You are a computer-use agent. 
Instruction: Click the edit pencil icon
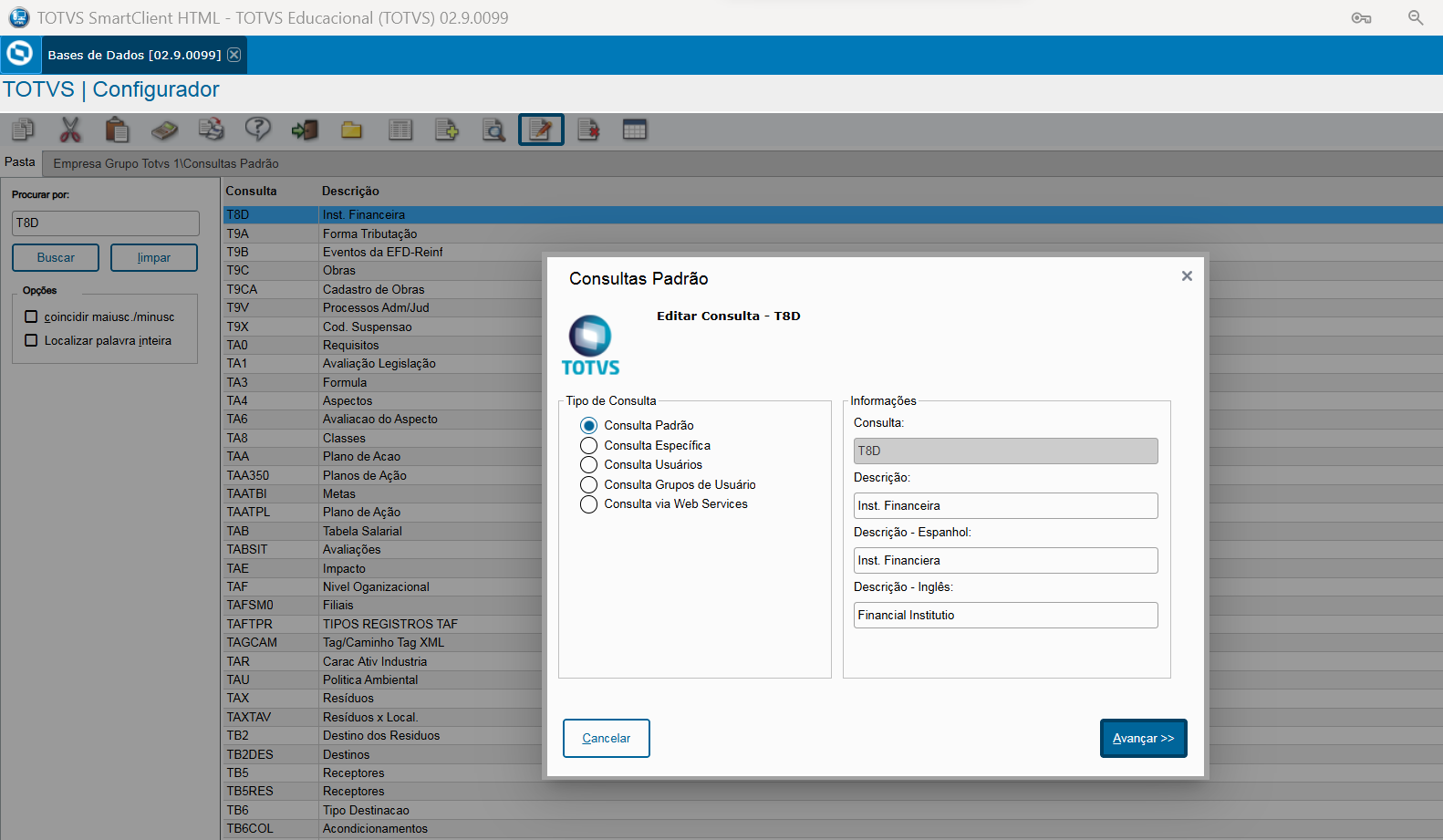click(541, 130)
